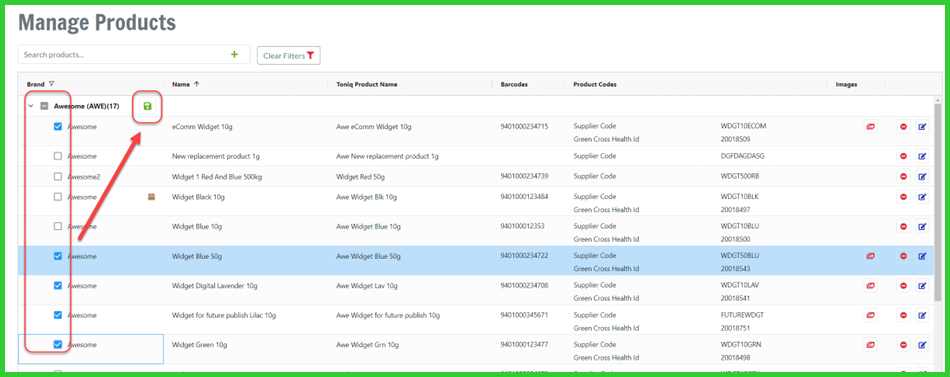Open images for Widget Blue 50g
Image resolution: width=950 pixels, height=377 pixels.
(x=871, y=256)
